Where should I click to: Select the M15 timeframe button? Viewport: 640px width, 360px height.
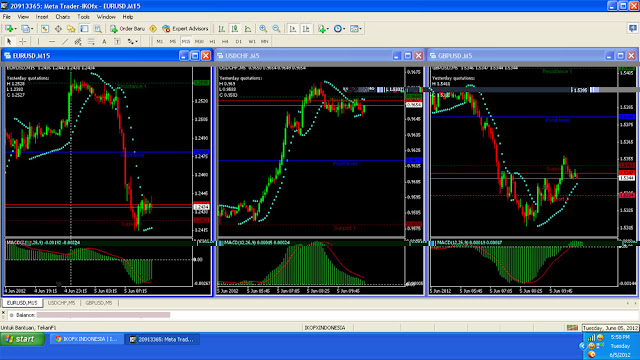(x=186, y=41)
